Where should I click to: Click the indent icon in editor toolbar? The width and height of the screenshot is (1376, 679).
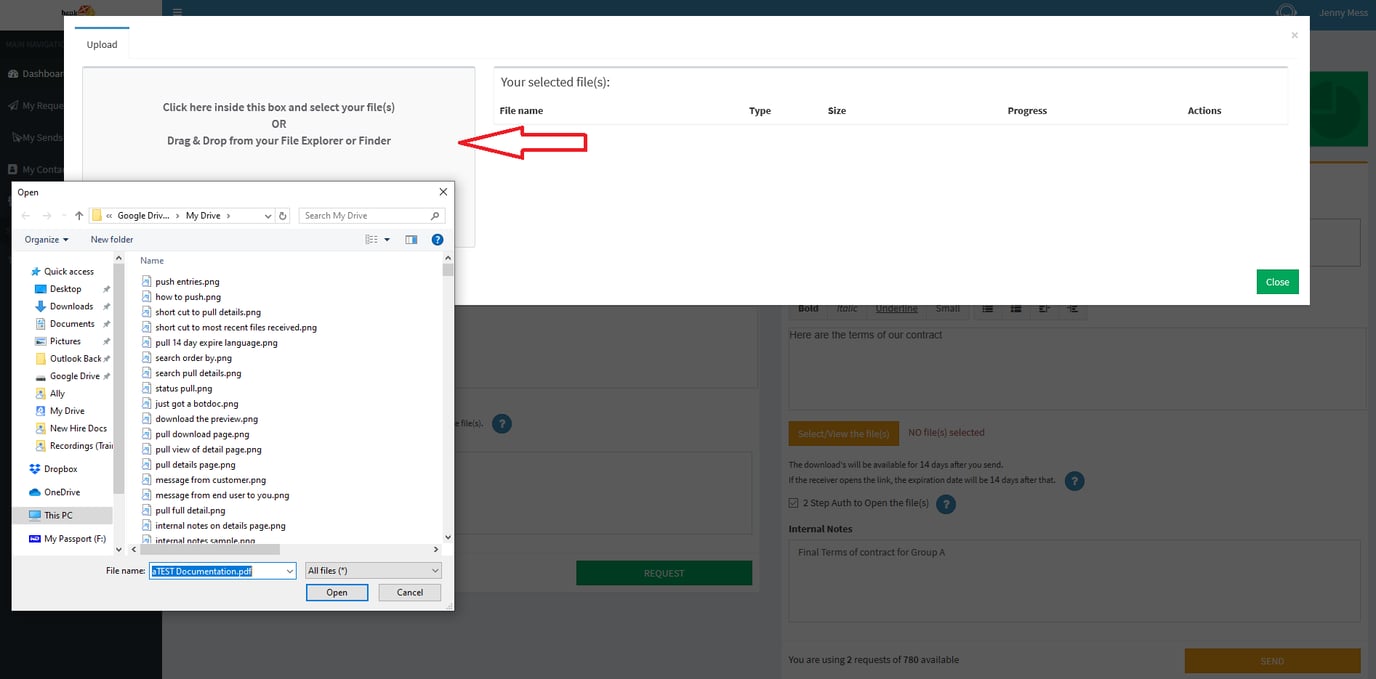tap(1072, 309)
